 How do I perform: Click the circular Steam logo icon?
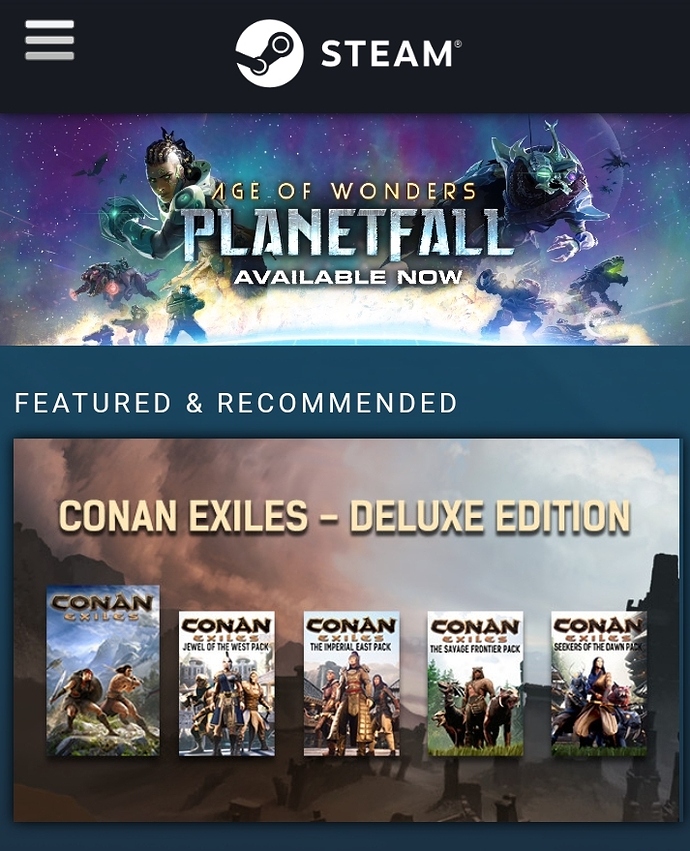269,53
